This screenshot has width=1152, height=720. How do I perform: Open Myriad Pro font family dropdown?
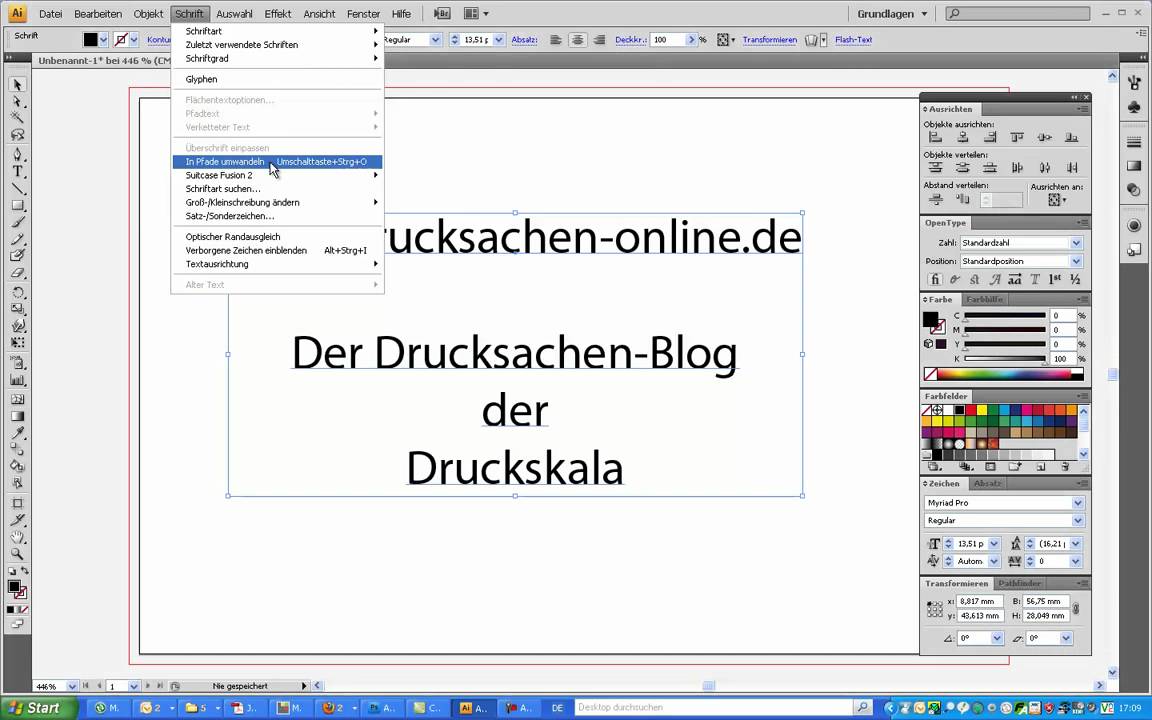pyautogui.click(x=1078, y=503)
